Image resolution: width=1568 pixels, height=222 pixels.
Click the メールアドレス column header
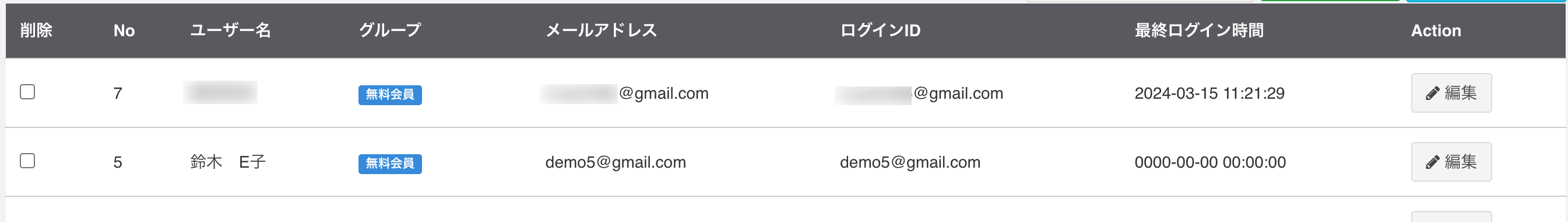click(601, 30)
